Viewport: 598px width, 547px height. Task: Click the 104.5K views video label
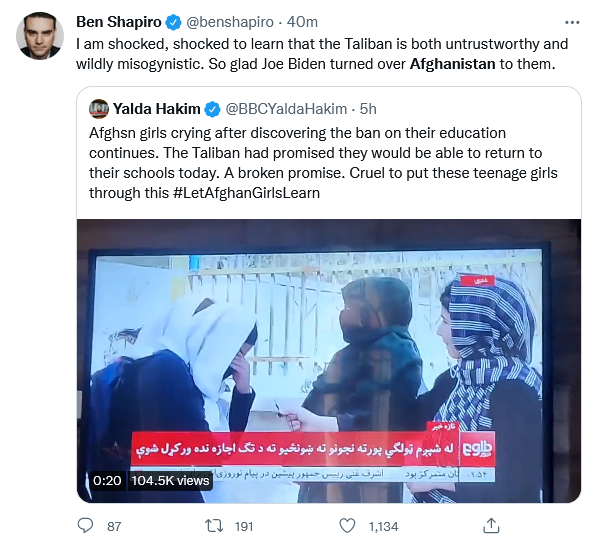pos(170,480)
